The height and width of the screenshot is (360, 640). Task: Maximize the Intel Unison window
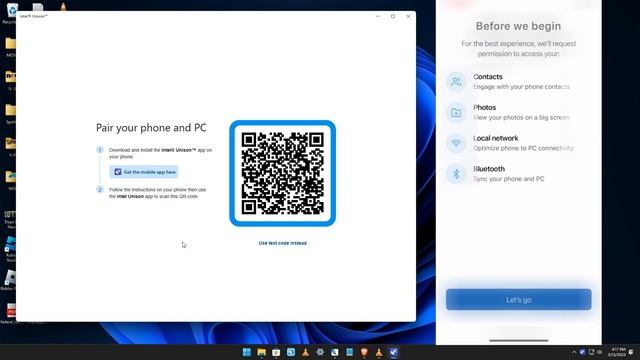coord(393,16)
